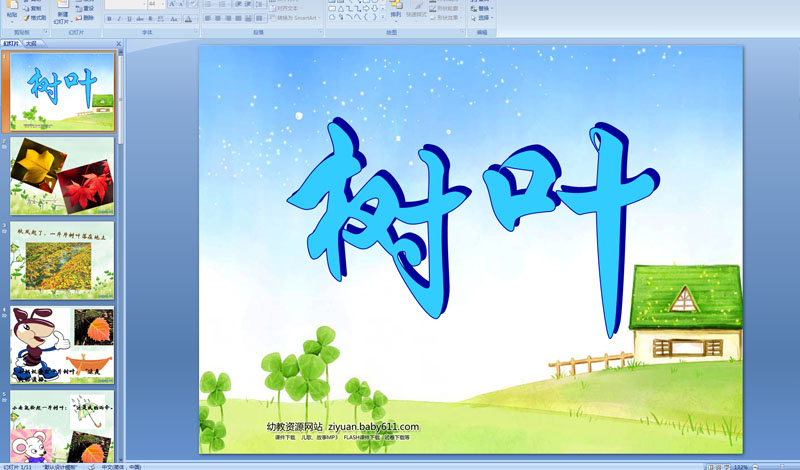Click Replace (替换) in Editing group
Viewport: 800px width, 470px height.
coord(484,8)
